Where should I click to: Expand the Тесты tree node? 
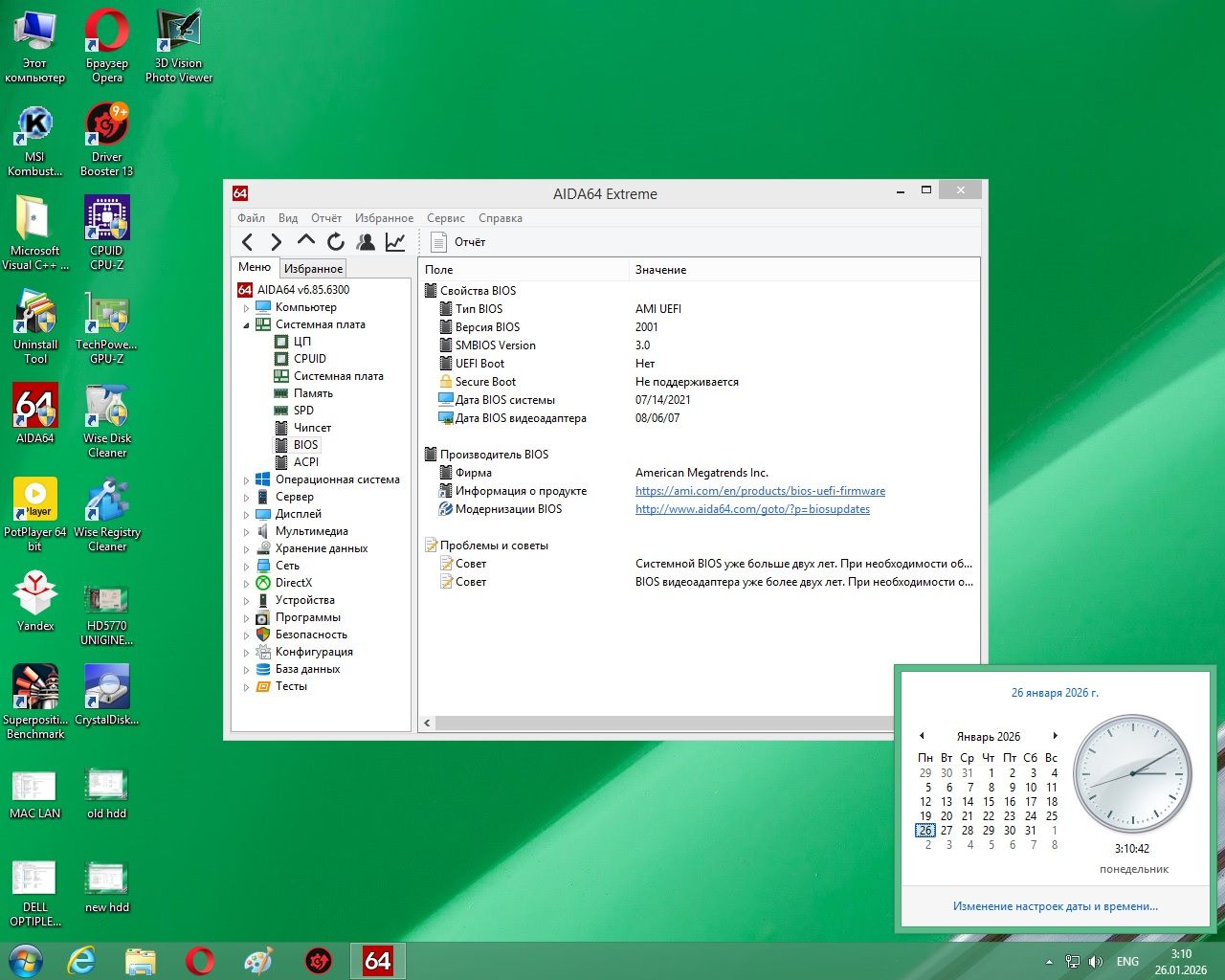coord(246,687)
